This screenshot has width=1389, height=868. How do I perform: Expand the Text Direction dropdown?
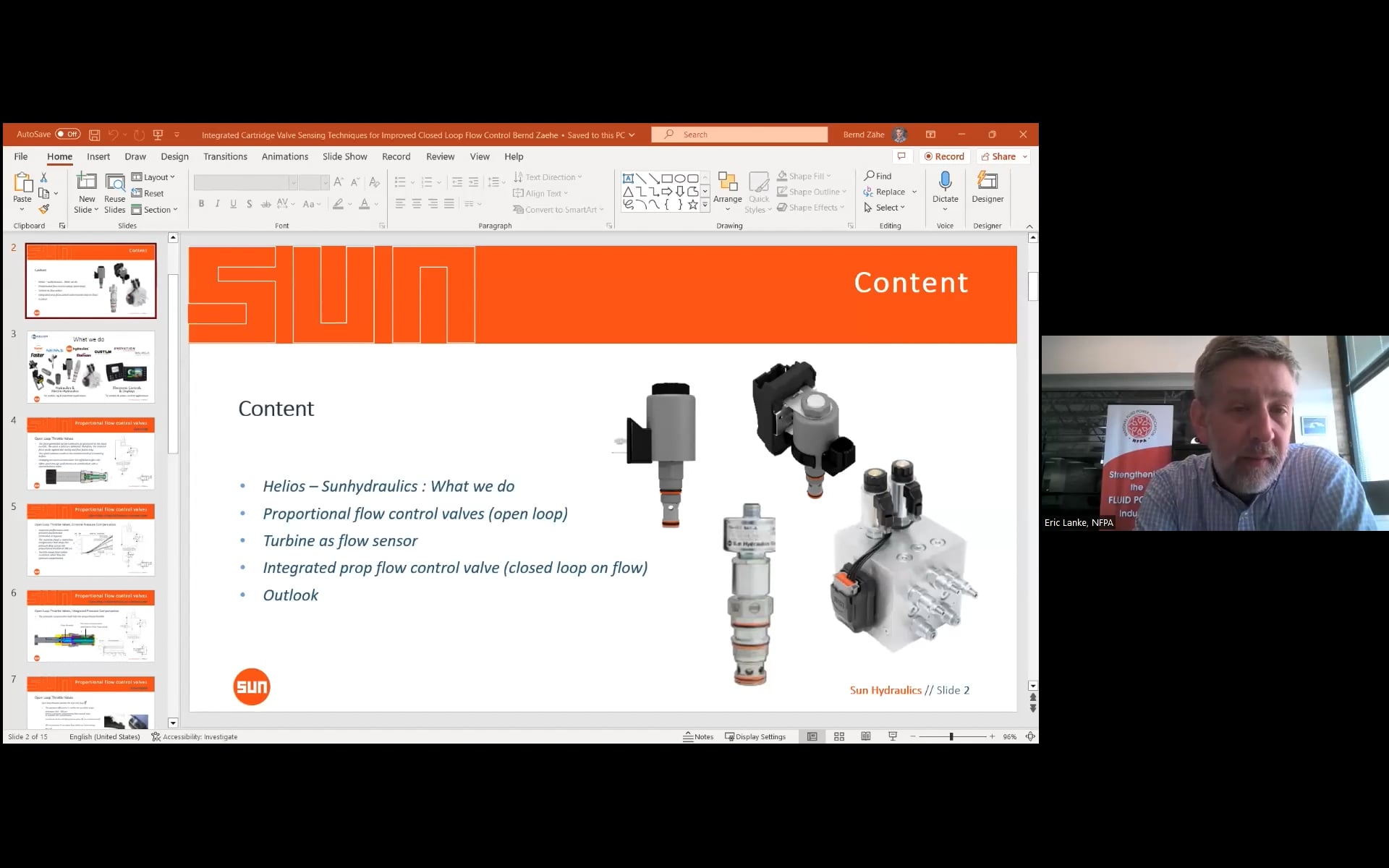[x=548, y=177]
